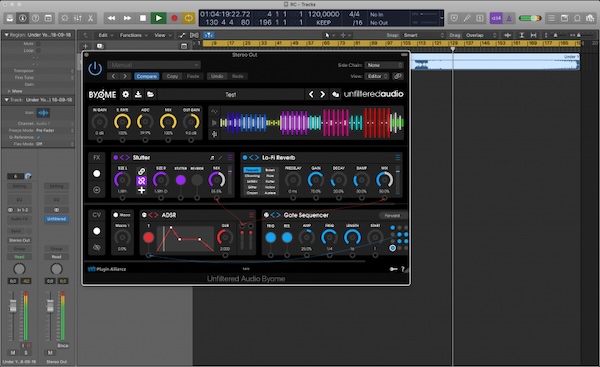Open the View menu in Tracks area
The width and height of the screenshot is (600, 367).
tap(162, 35)
